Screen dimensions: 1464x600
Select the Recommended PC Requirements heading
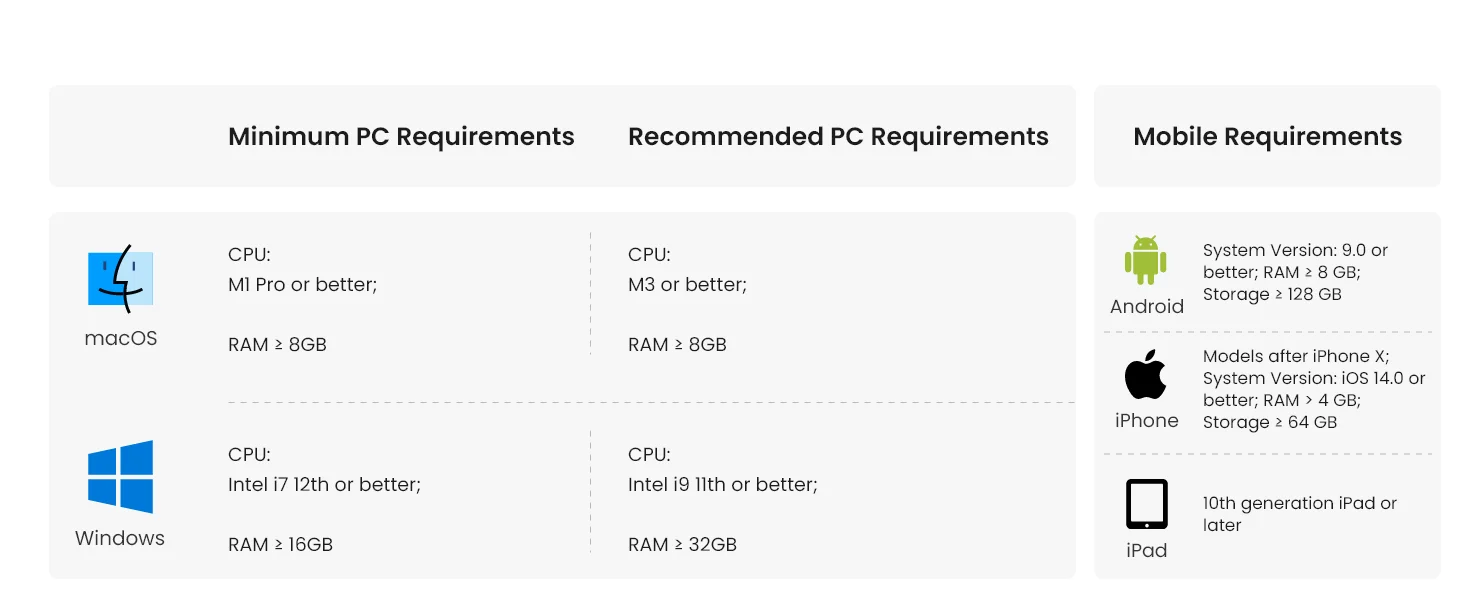[x=838, y=136]
